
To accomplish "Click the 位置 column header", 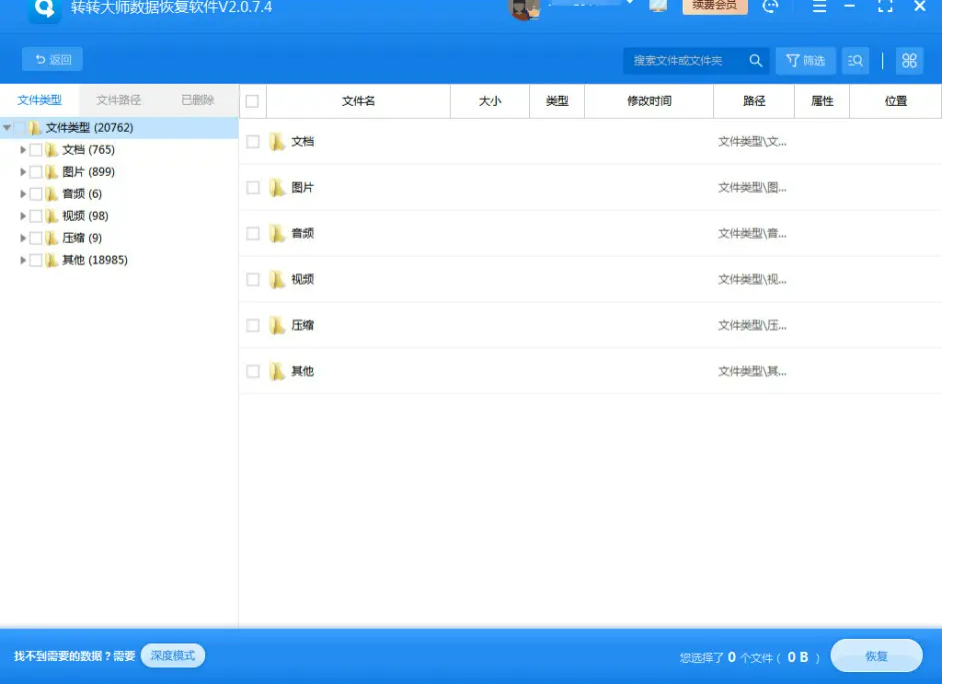I will [x=896, y=101].
